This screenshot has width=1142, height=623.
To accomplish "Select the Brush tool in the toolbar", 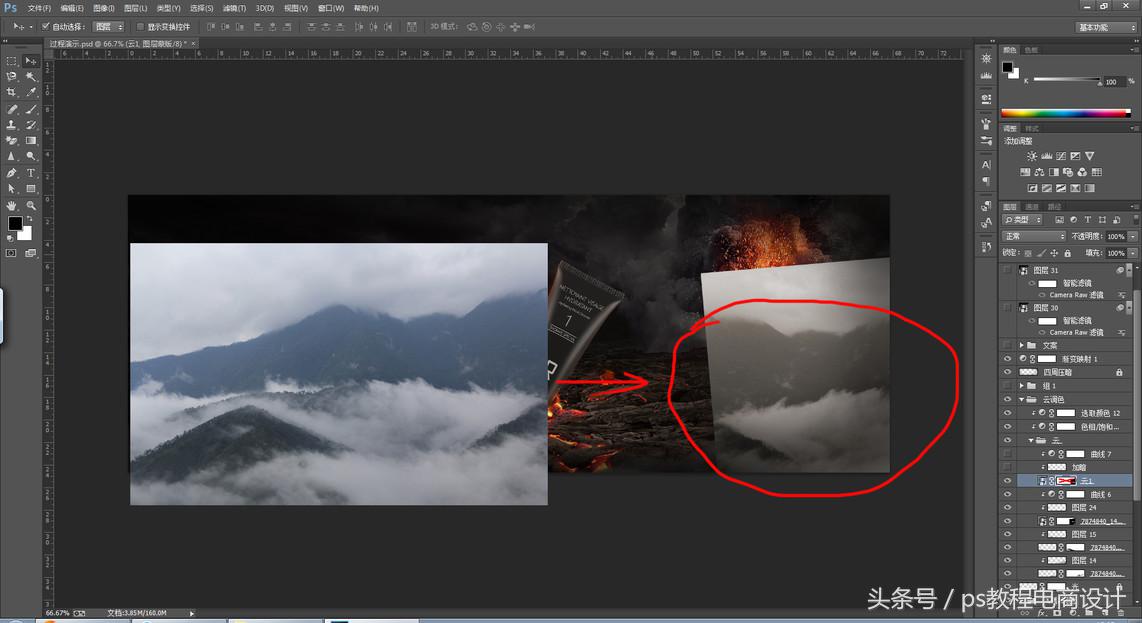I will coord(30,109).
